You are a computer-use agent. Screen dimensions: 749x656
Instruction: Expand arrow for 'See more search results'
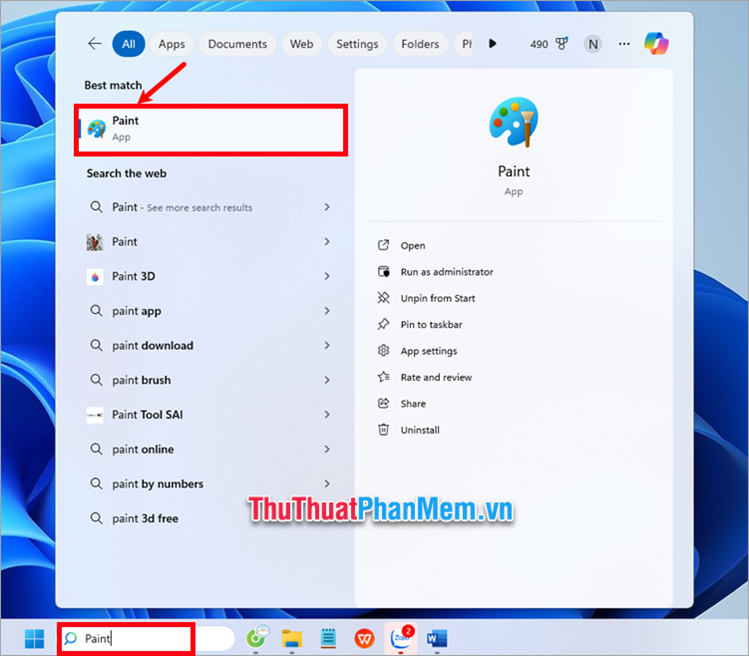pyautogui.click(x=327, y=207)
